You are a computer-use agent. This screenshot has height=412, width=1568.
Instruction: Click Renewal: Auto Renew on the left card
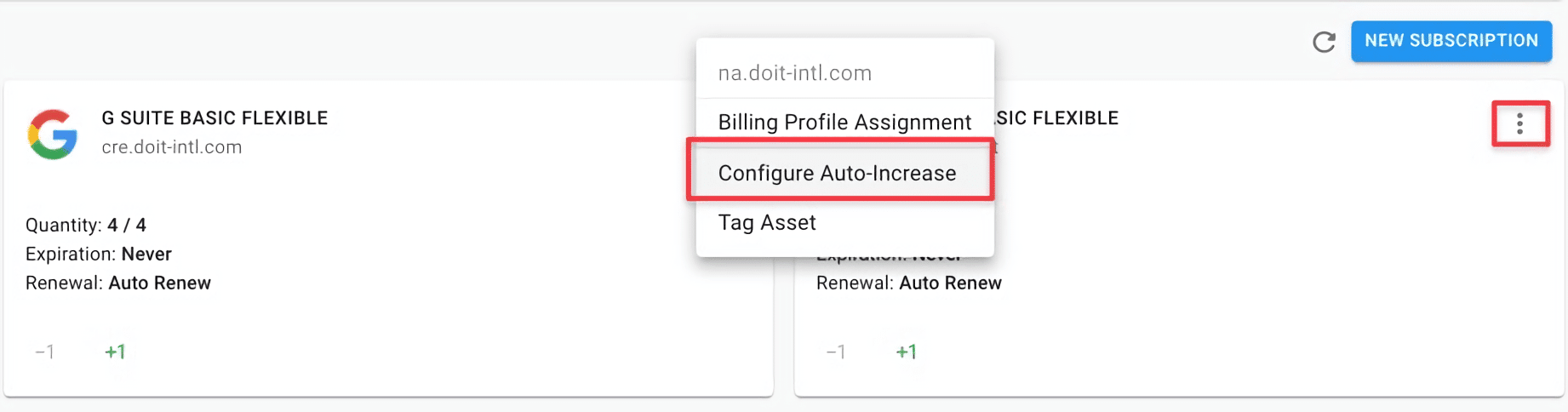tap(118, 283)
